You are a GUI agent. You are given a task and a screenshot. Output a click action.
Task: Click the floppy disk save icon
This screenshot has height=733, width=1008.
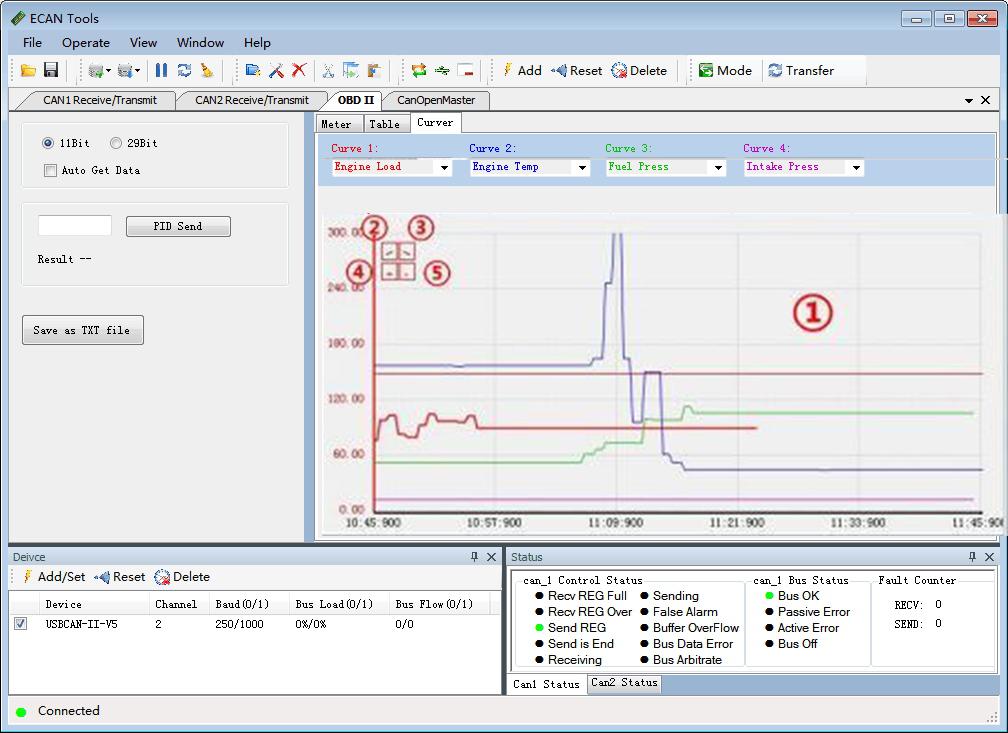[50, 70]
